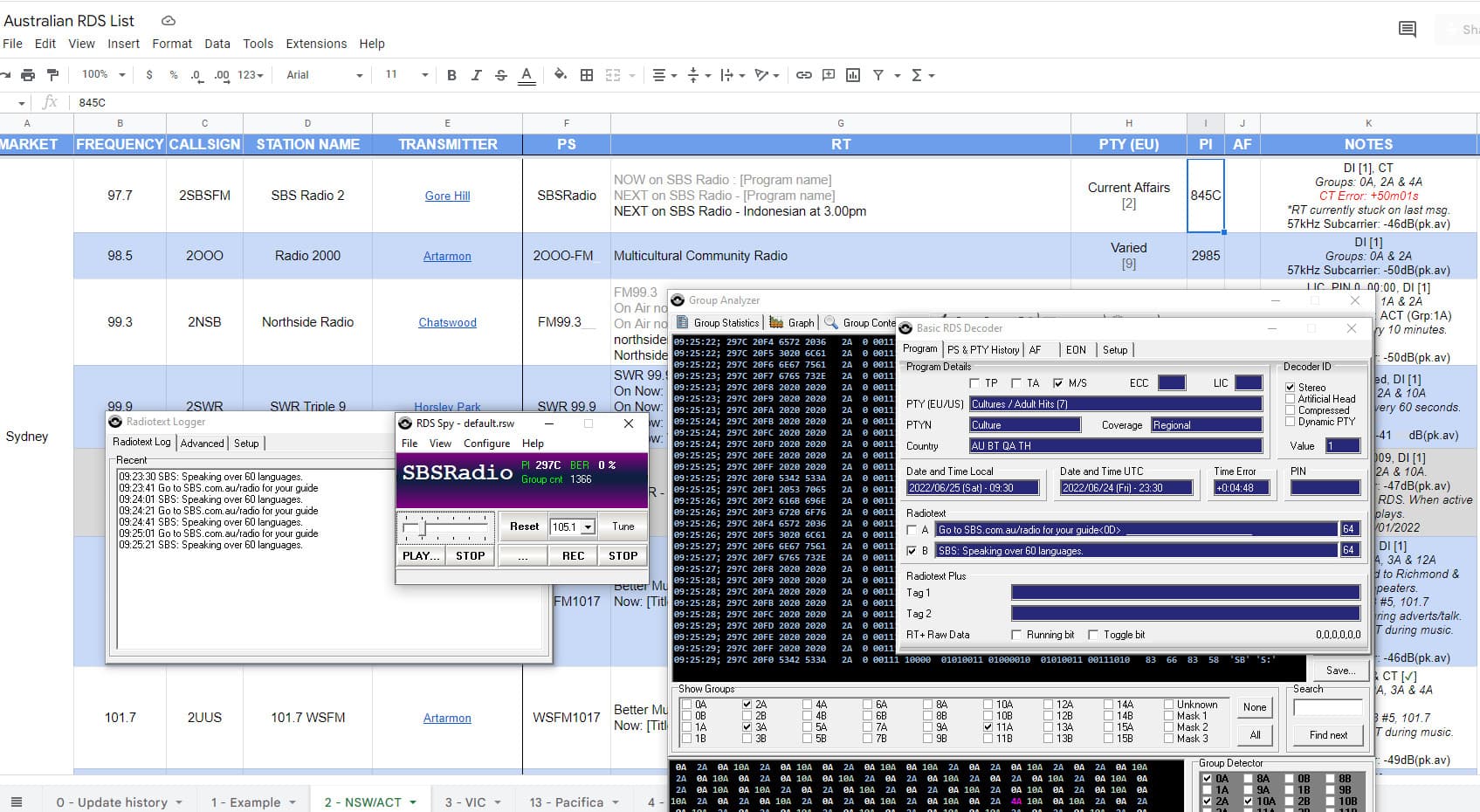The height and width of the screenshot is (812, 1480).
Task: Open the Gore Hill transmitter link
Action: point(447,196)
